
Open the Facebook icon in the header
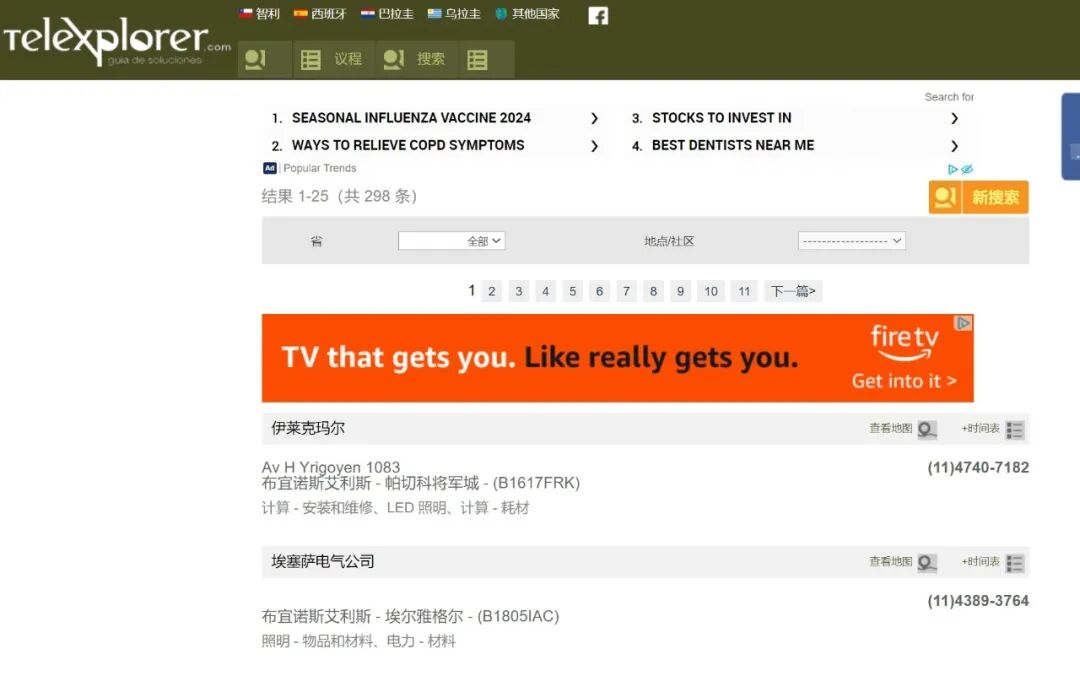click(598, 15)
